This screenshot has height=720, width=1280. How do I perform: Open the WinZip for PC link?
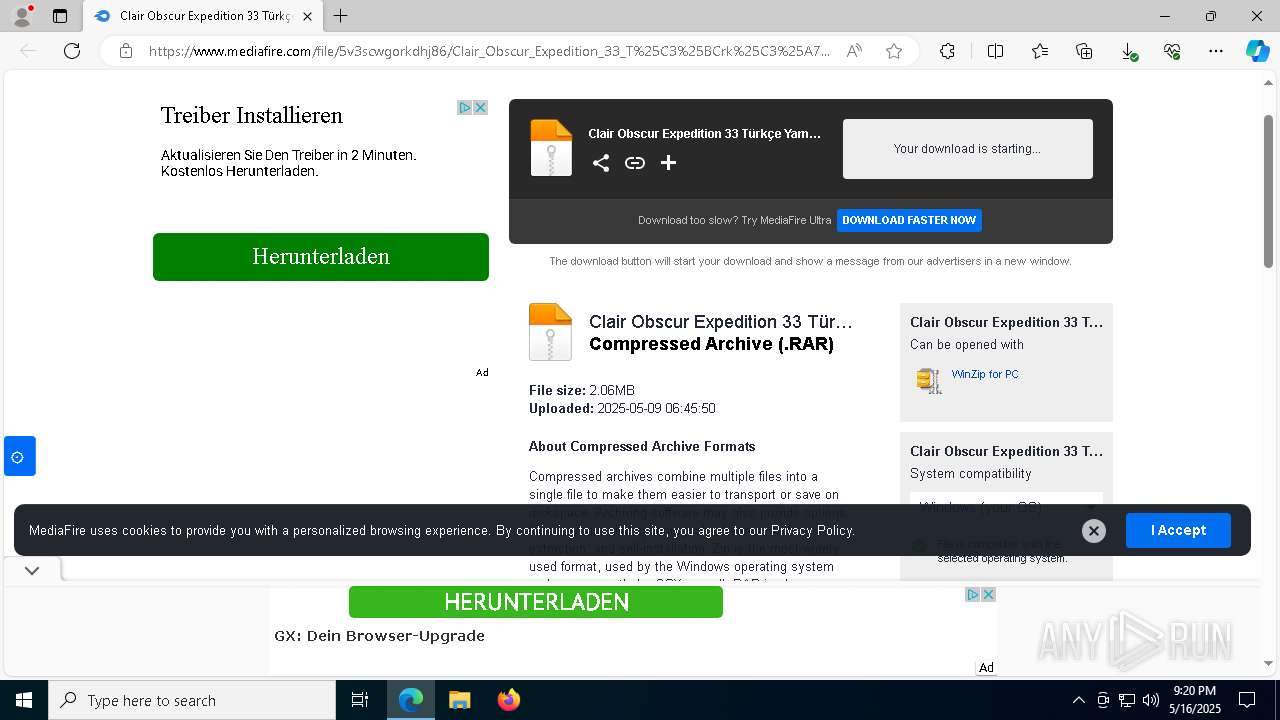(985, 374)
